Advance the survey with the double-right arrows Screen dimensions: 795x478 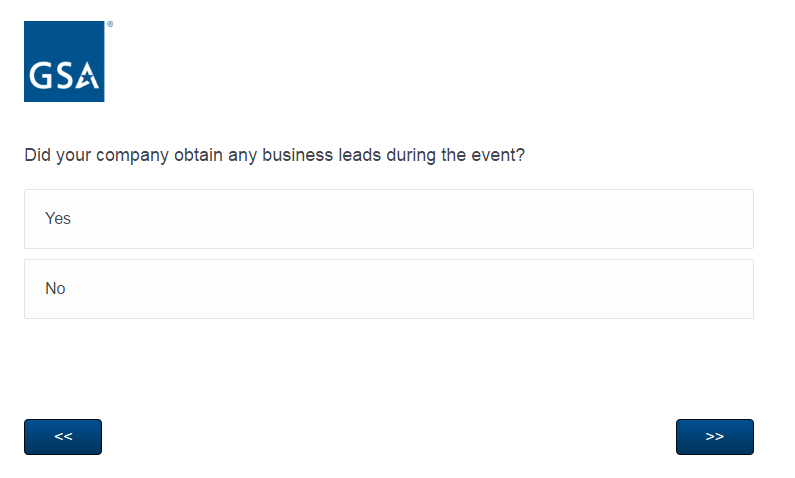click(x=714, y=437)
